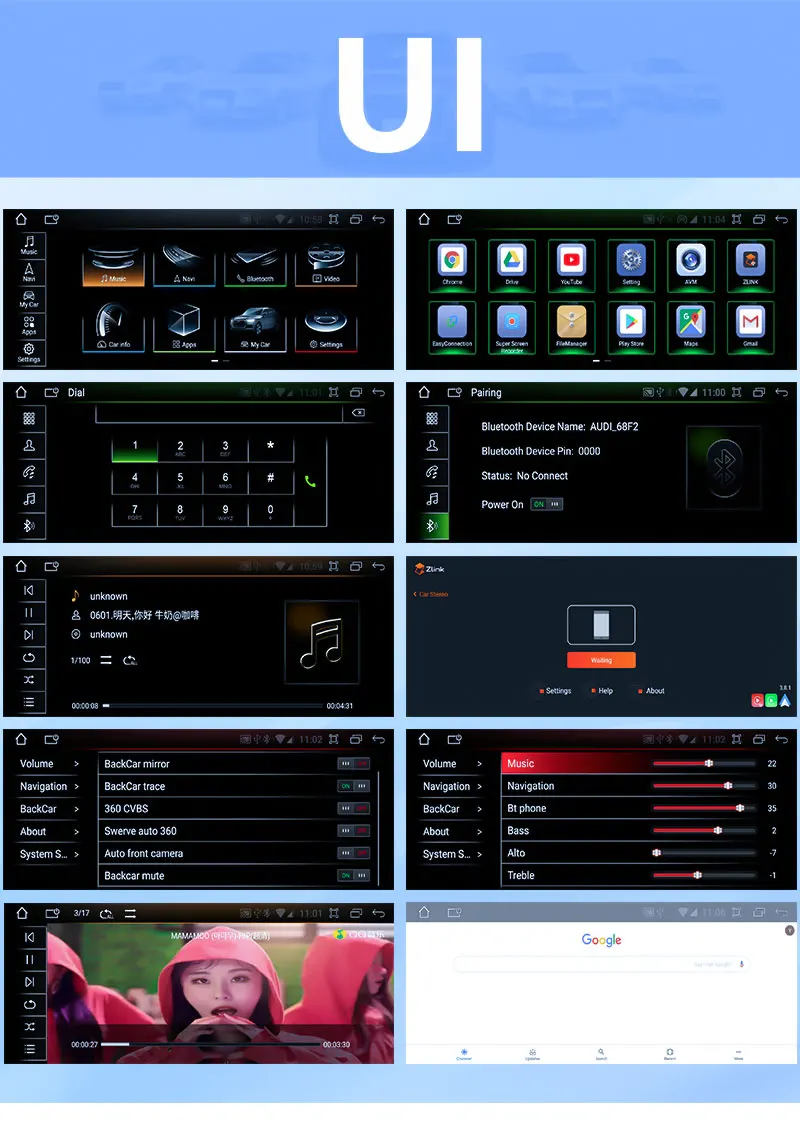Skip to next track in music player sidebar
The width and height of the screenshot is (800, 1125).
tap(29, 635)
